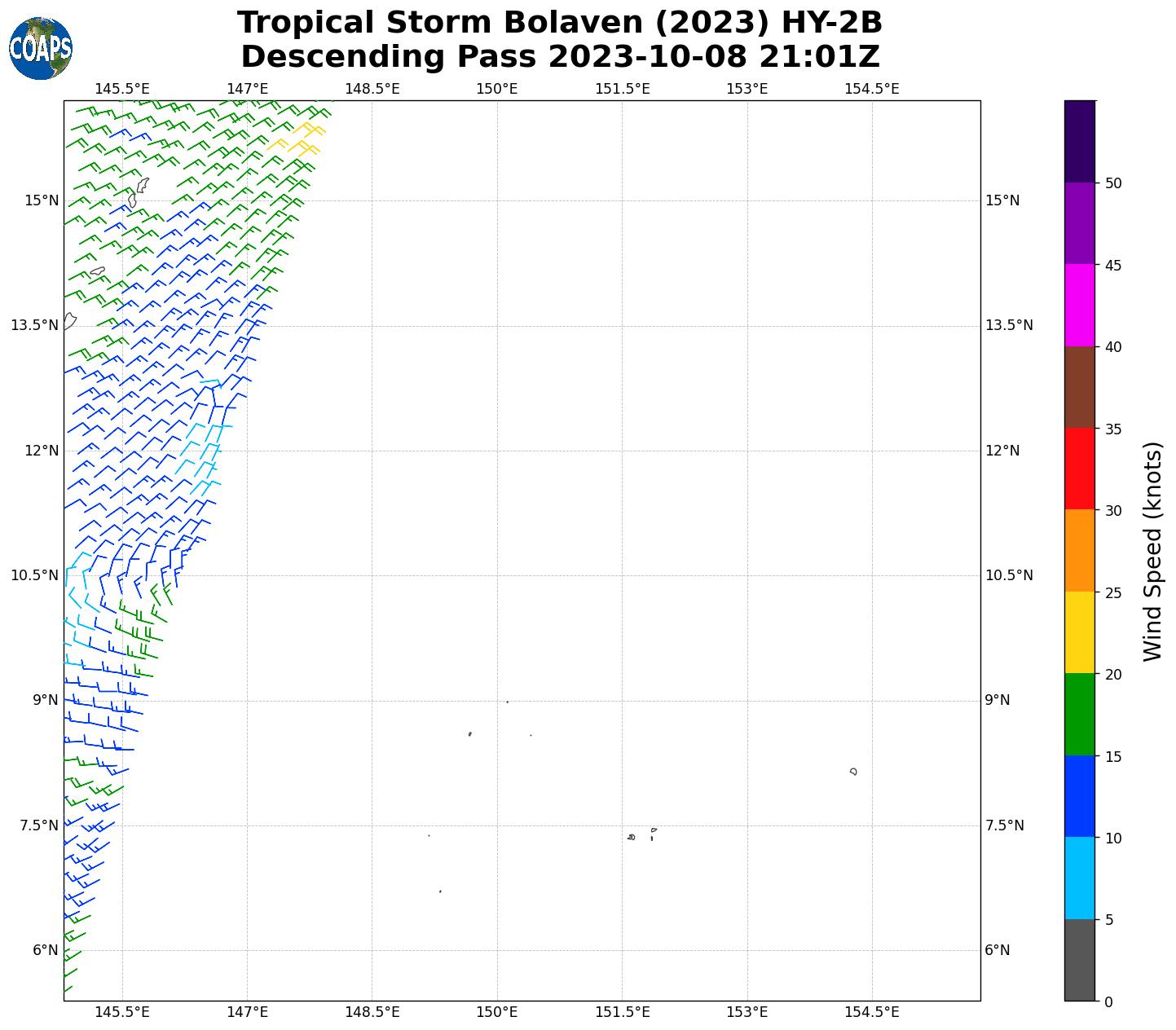Click the gray 0-5 knots colorbar segment
This screenshot has height=1030, width=1176.
pos(1080,959)
